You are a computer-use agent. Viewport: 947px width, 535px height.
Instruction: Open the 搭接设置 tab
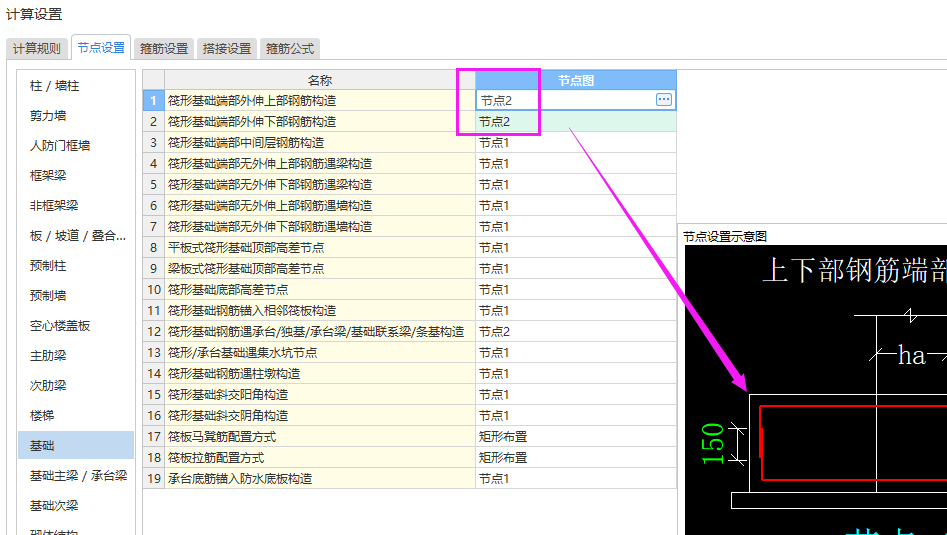tap(226, 49)
